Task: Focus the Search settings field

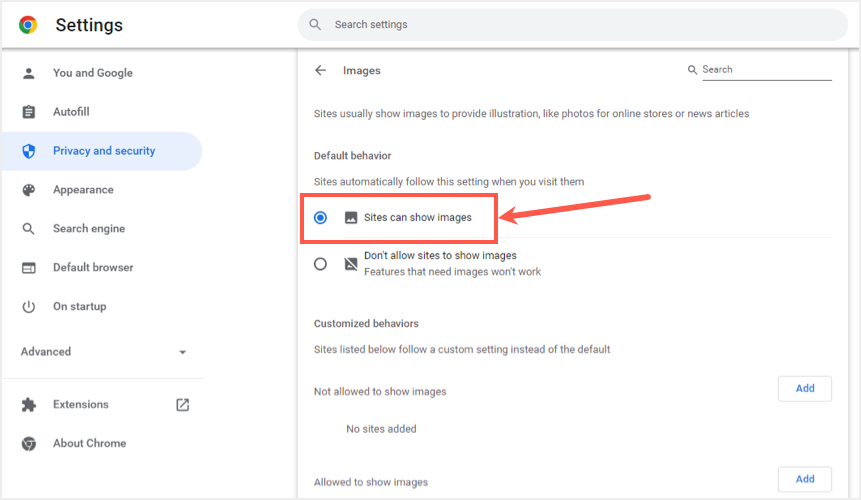Action: click(x=580, y=25)
